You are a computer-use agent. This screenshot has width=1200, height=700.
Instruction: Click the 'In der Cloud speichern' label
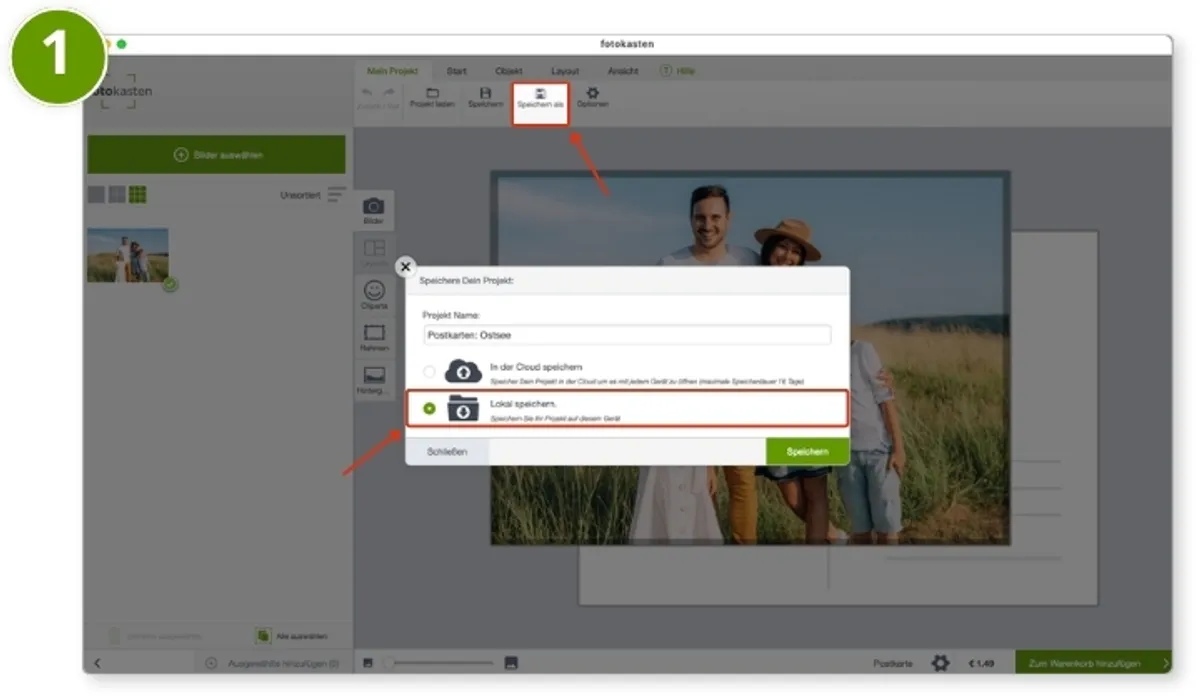point(535,367)
